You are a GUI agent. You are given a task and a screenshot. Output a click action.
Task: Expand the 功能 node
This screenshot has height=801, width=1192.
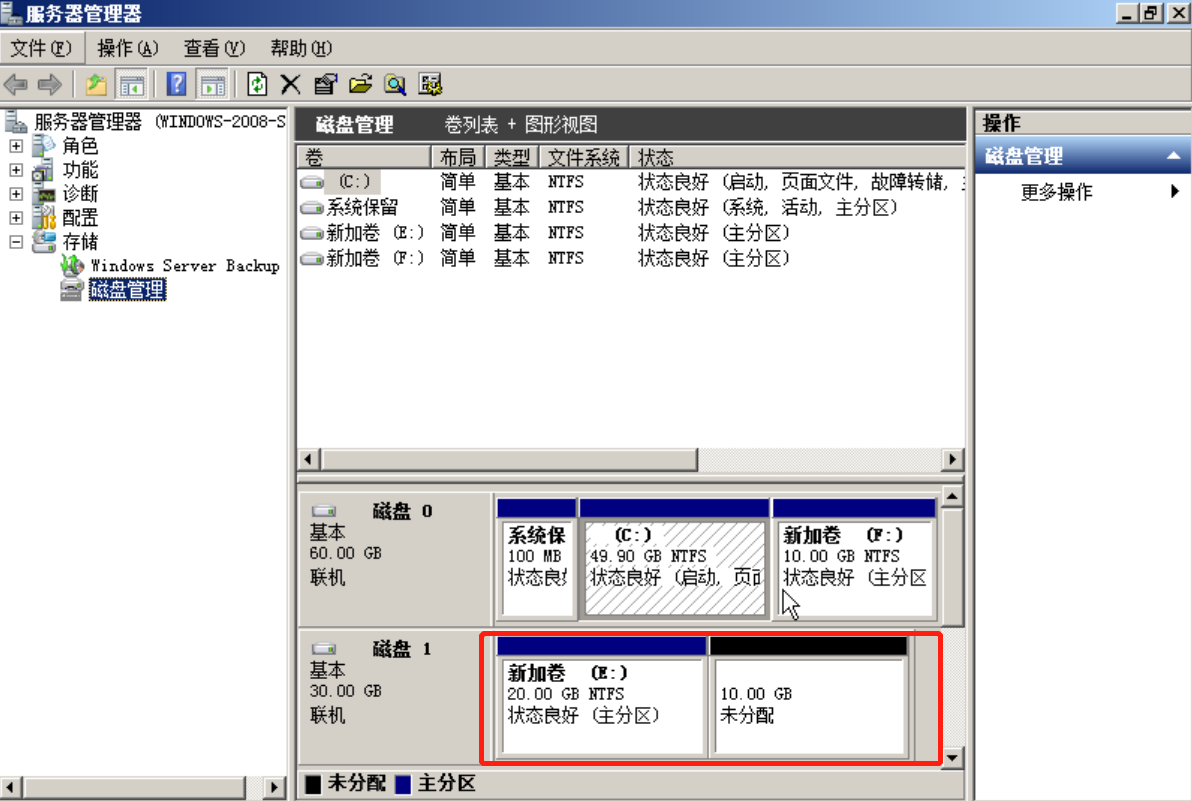coord(16,169)
